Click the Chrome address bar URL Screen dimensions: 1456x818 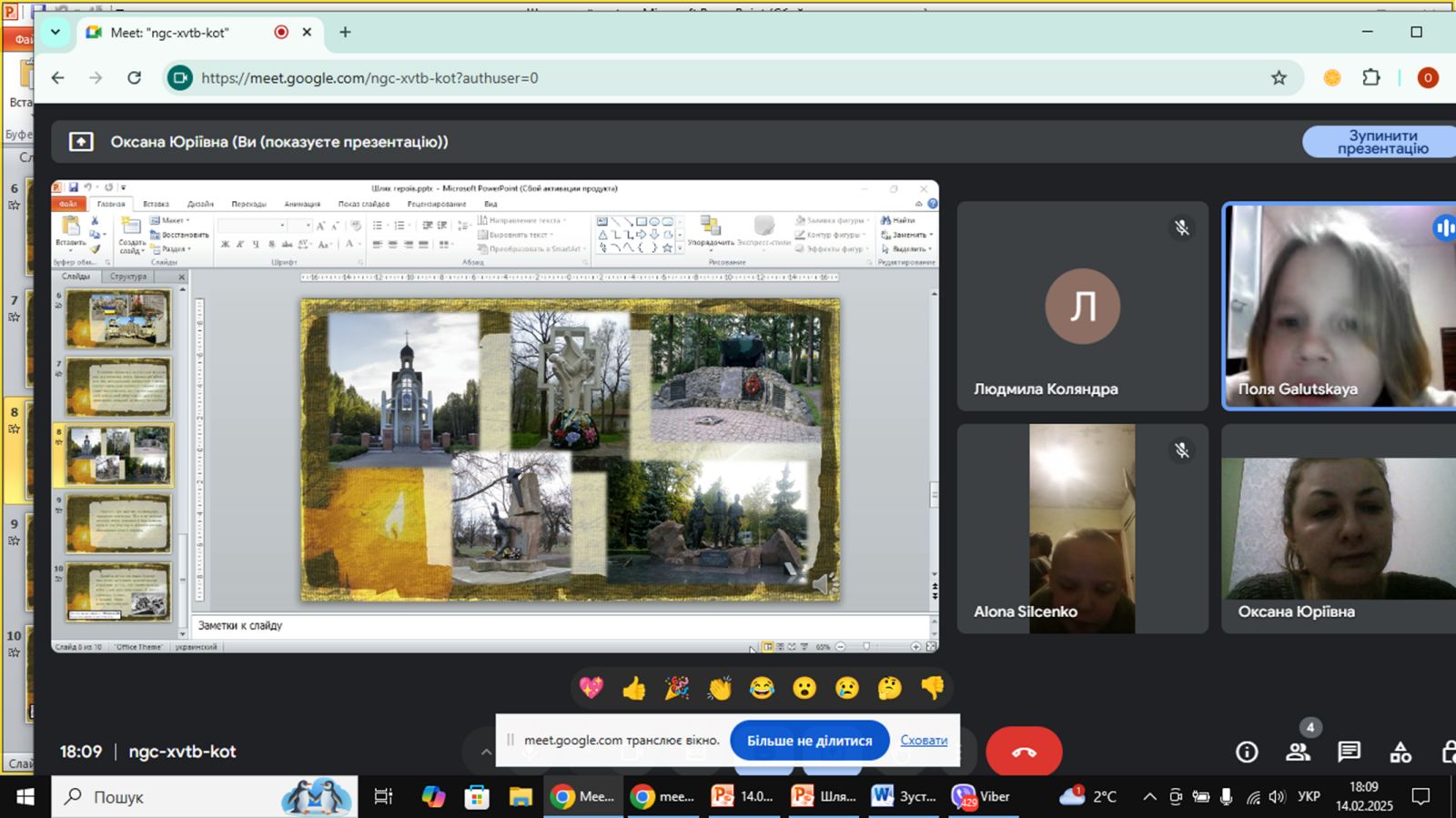369,78
